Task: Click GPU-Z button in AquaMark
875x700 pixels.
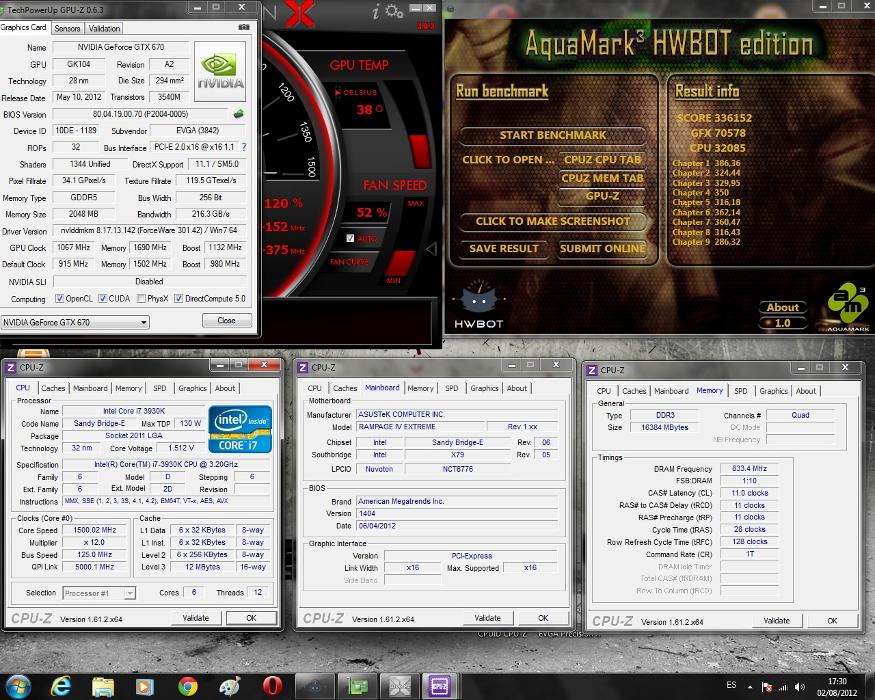Action: (x=602, y=196)
